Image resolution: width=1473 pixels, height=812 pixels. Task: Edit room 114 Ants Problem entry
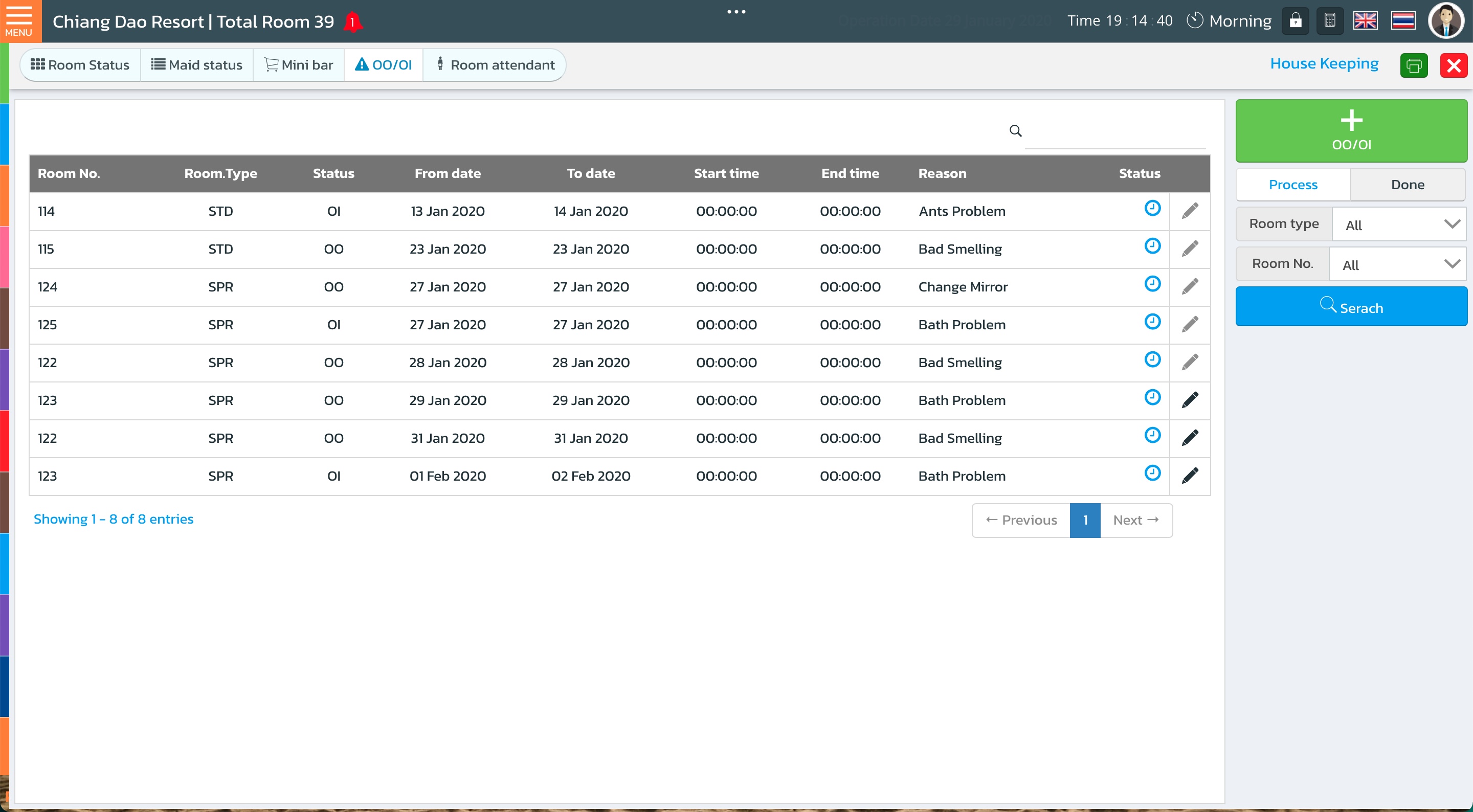(x=1190, y=211)
